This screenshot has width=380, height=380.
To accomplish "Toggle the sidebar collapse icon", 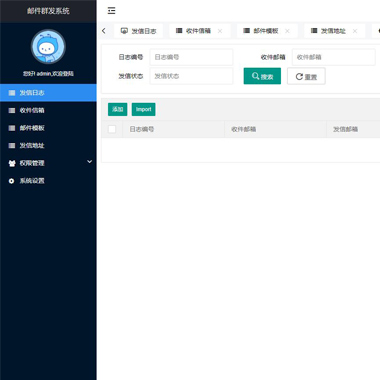I will pos(111,11).
